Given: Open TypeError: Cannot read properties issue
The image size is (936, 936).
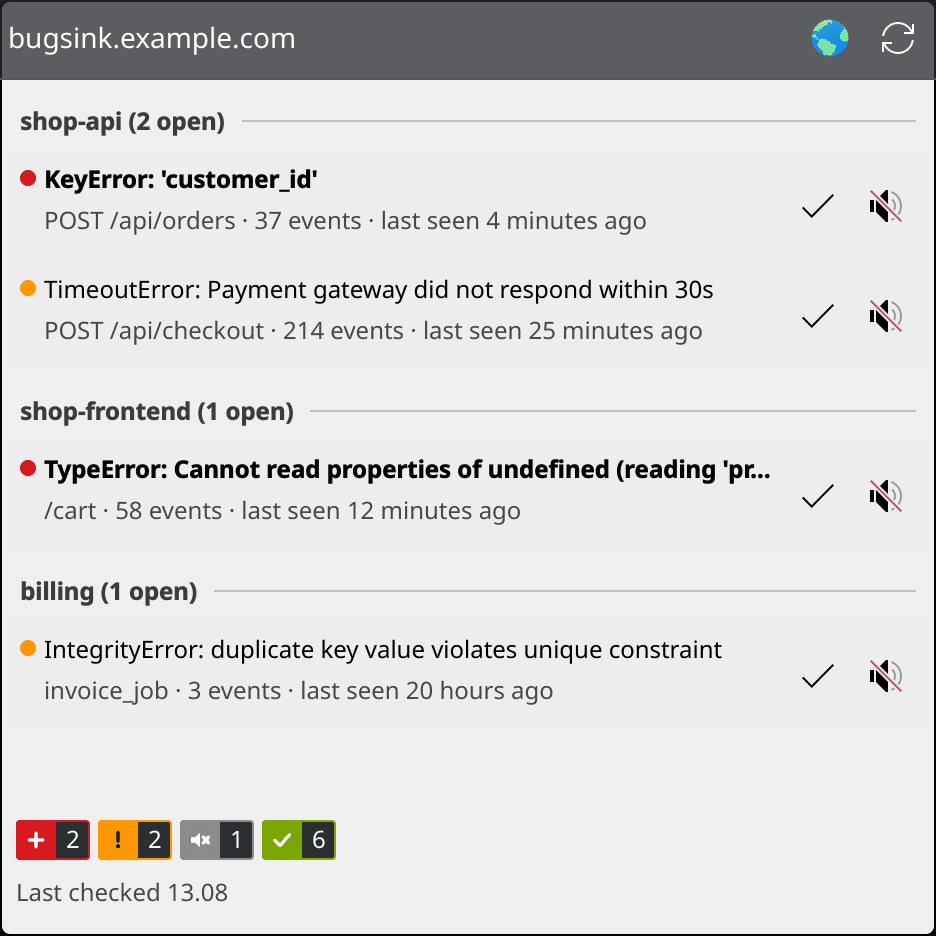Looking at the screenshot, I should (407, 470).
